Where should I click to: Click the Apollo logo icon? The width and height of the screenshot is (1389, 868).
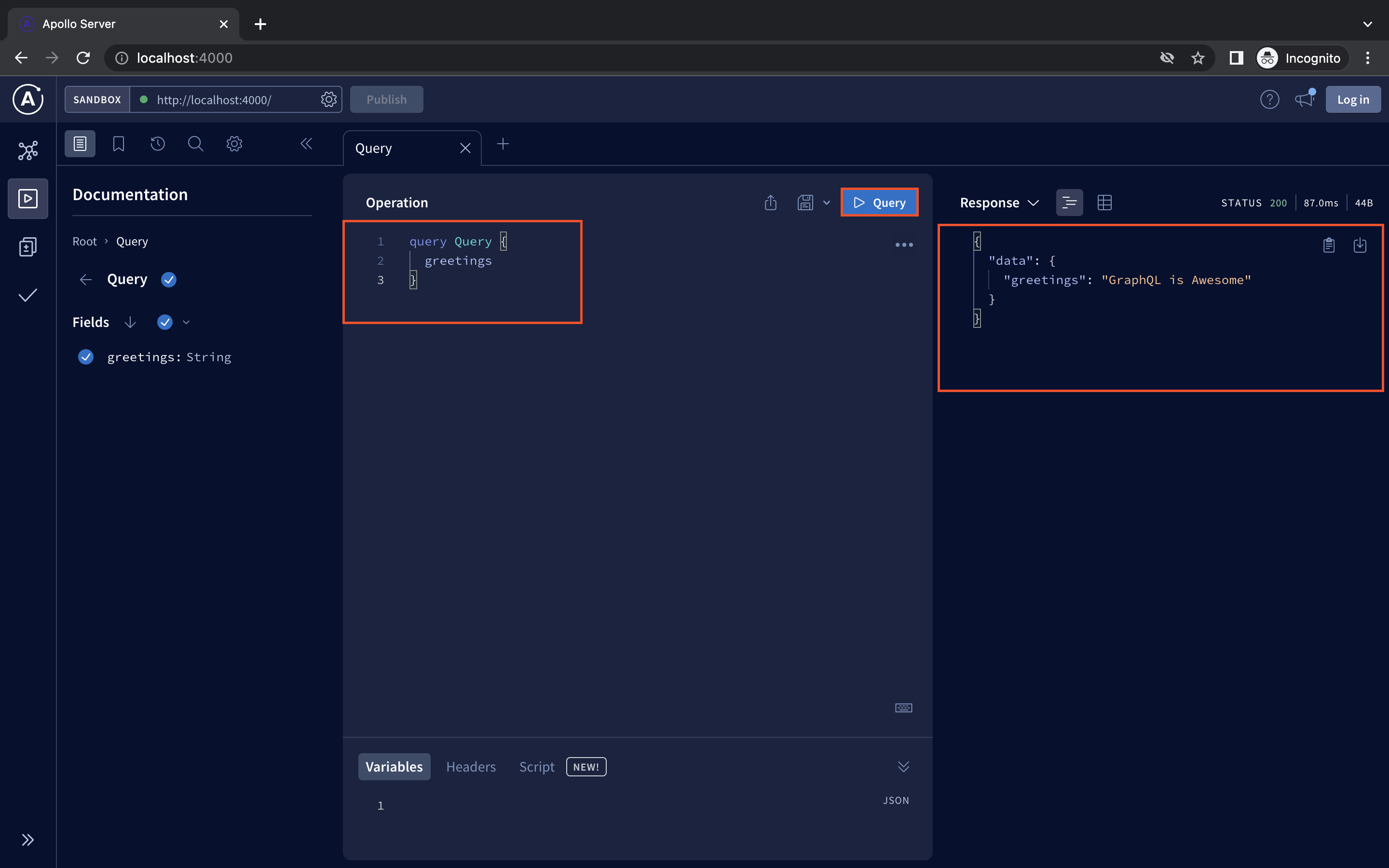pos(27,99)
